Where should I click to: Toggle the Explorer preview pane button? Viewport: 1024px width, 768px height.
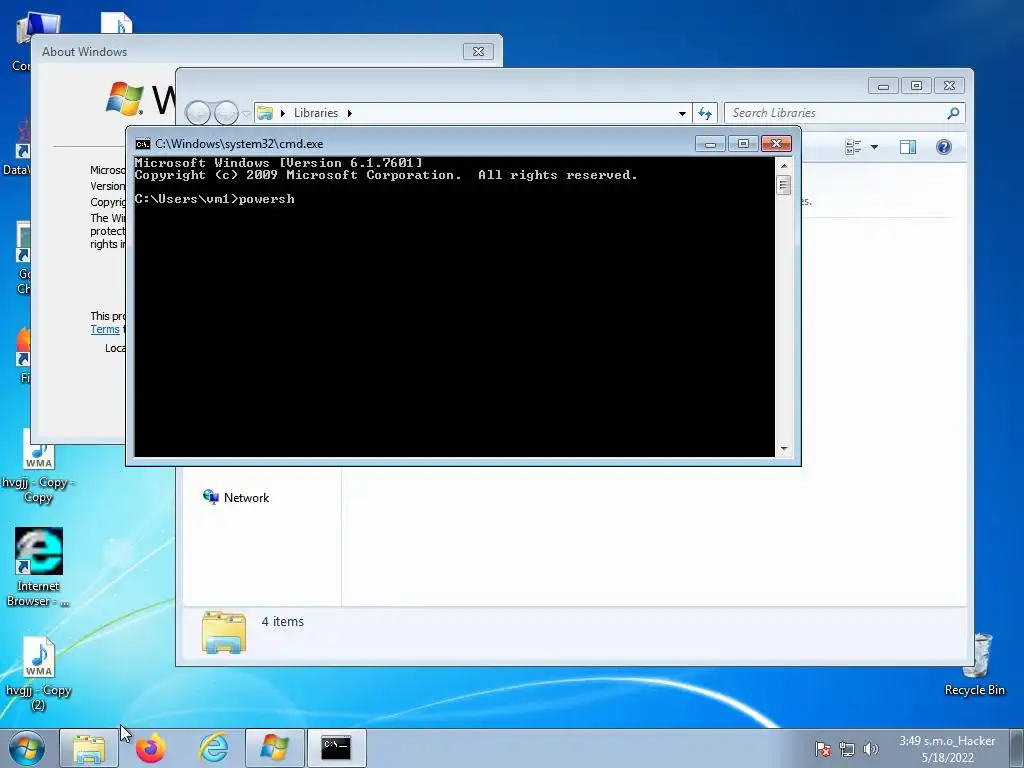click(x=908, y=147)
